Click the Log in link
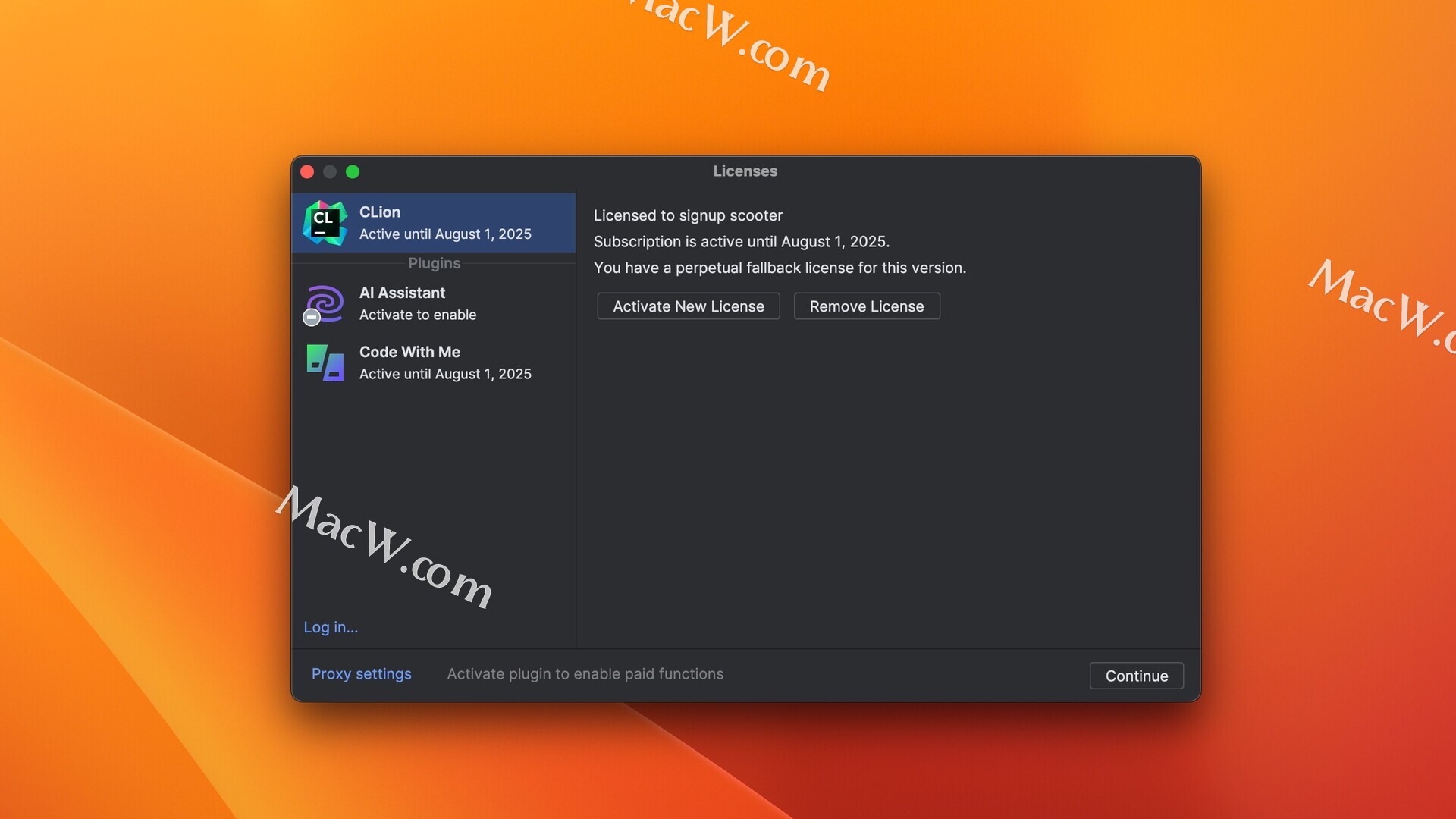The width and height of the screenshot is (1456, 819). 330,627
